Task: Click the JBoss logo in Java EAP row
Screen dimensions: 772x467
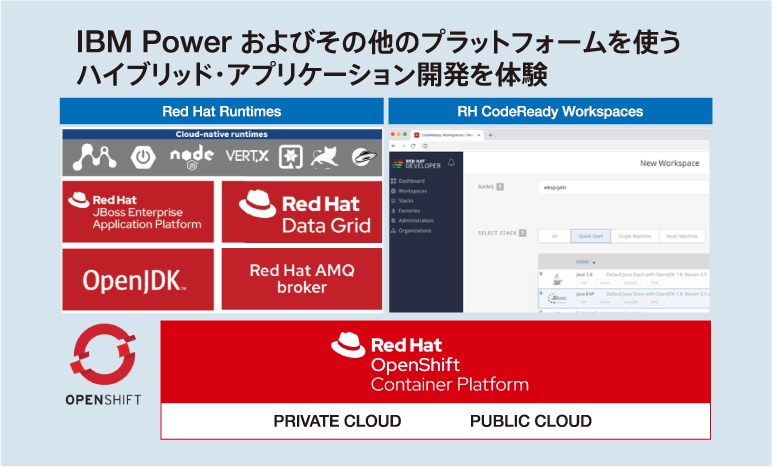Action: [557, 298]
